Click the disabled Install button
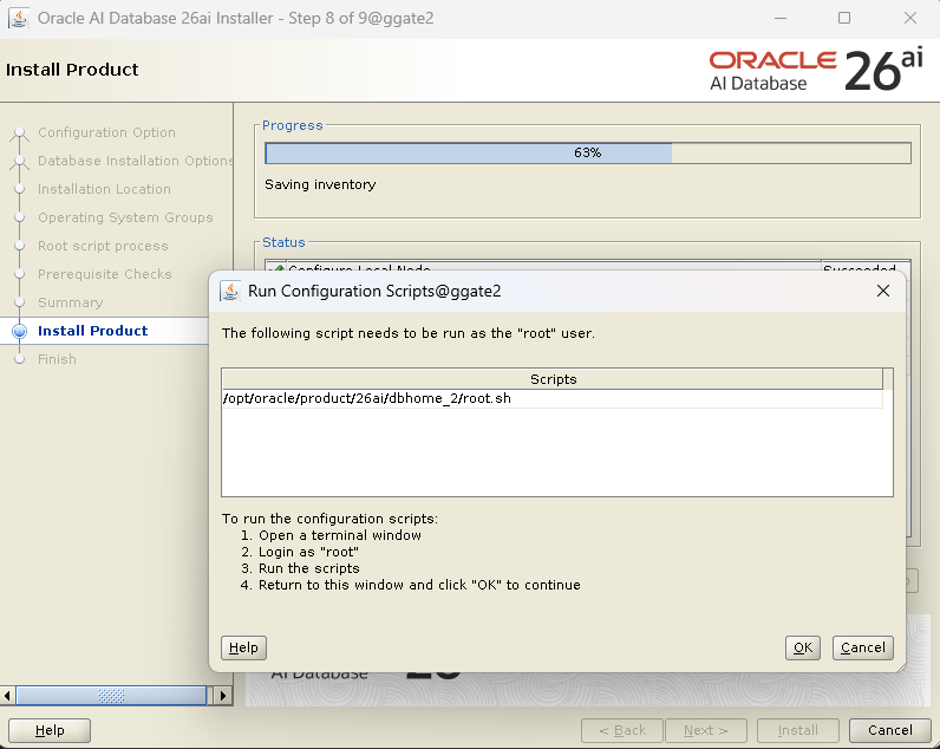The height and width of the screenshot is (749, 940). coord(798,730)
